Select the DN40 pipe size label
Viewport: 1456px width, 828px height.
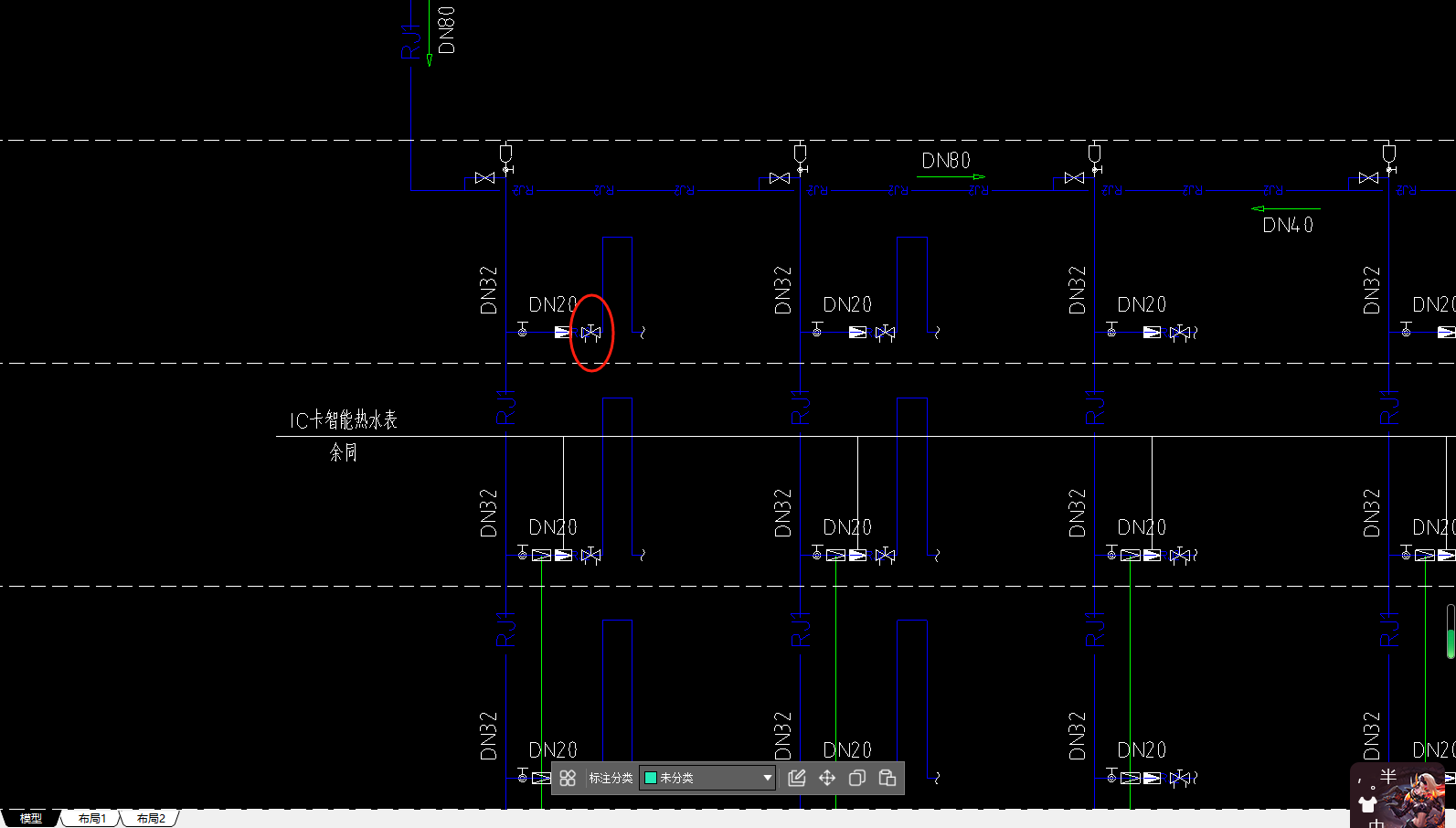1288,225
